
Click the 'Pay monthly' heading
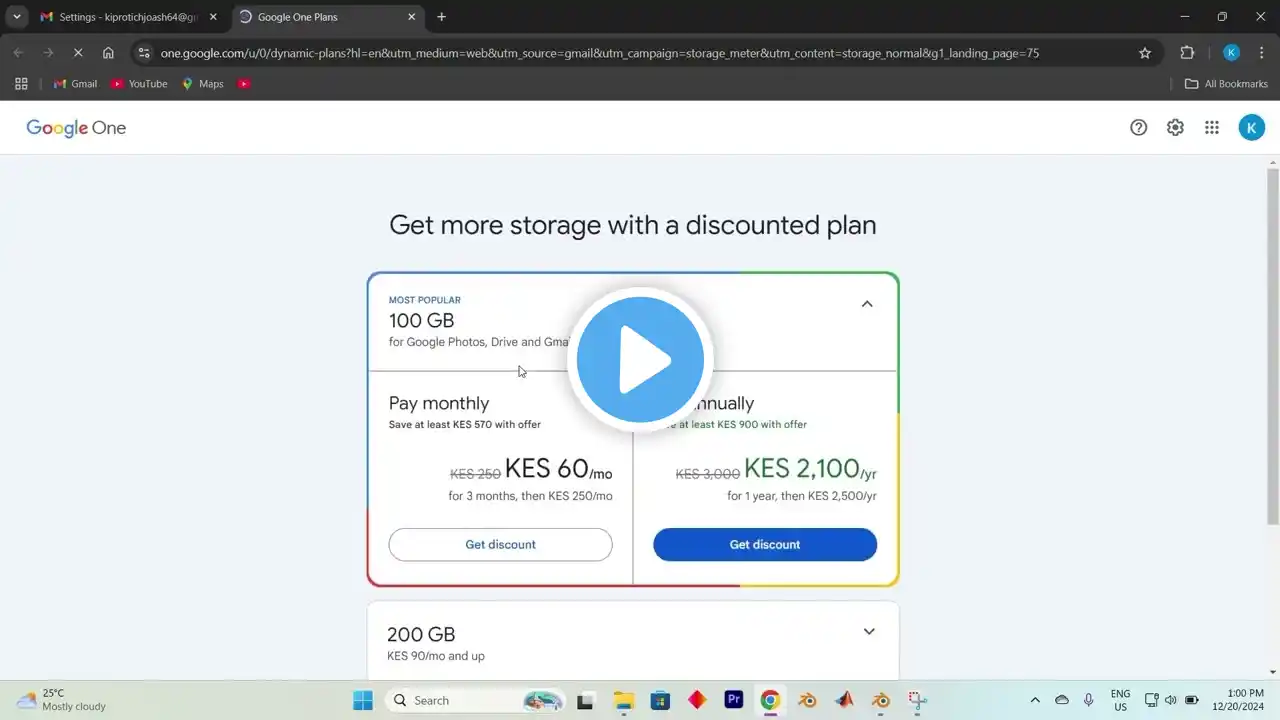[439, 403]
